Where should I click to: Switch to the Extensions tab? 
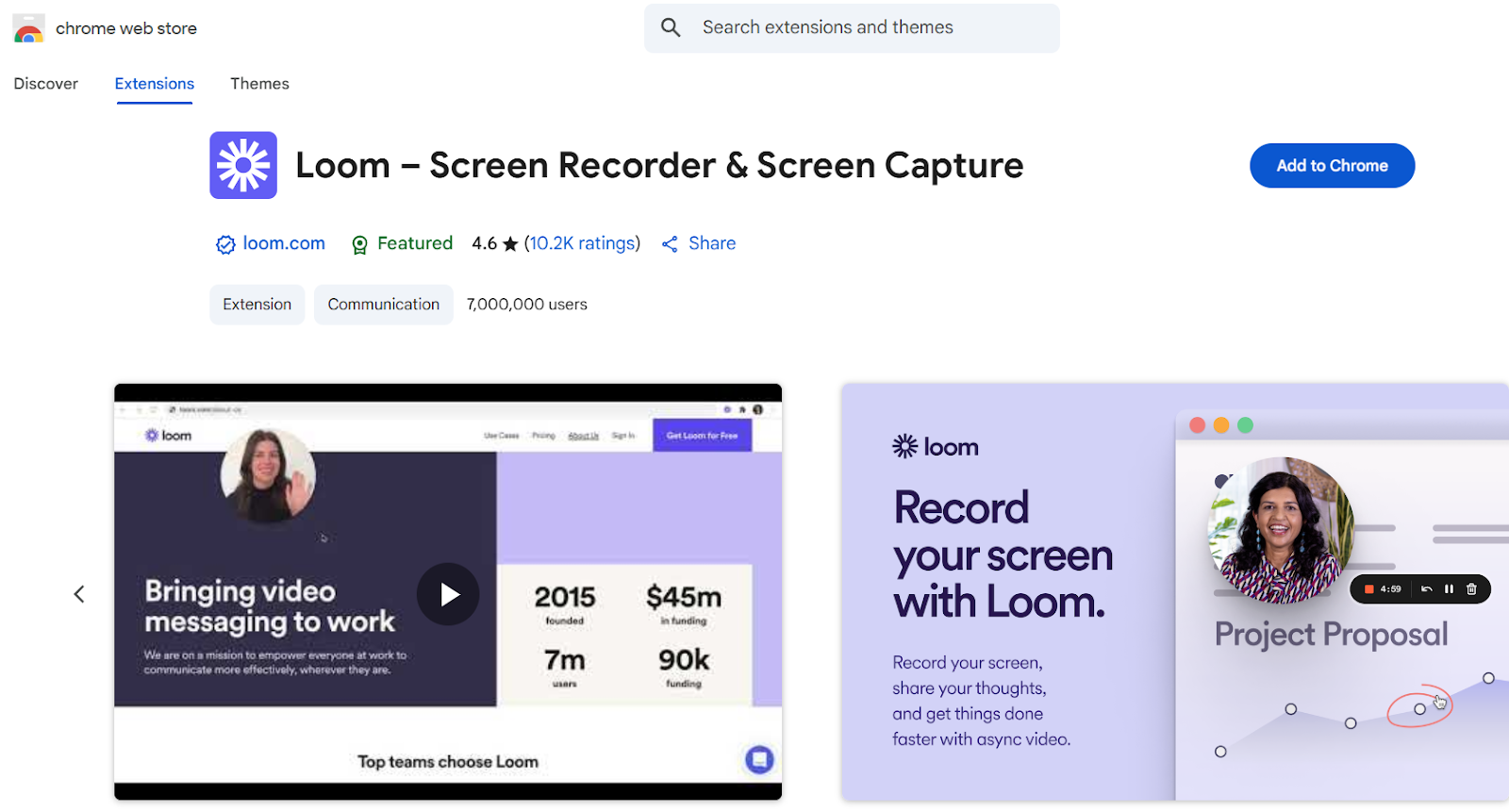pos(155,84)
